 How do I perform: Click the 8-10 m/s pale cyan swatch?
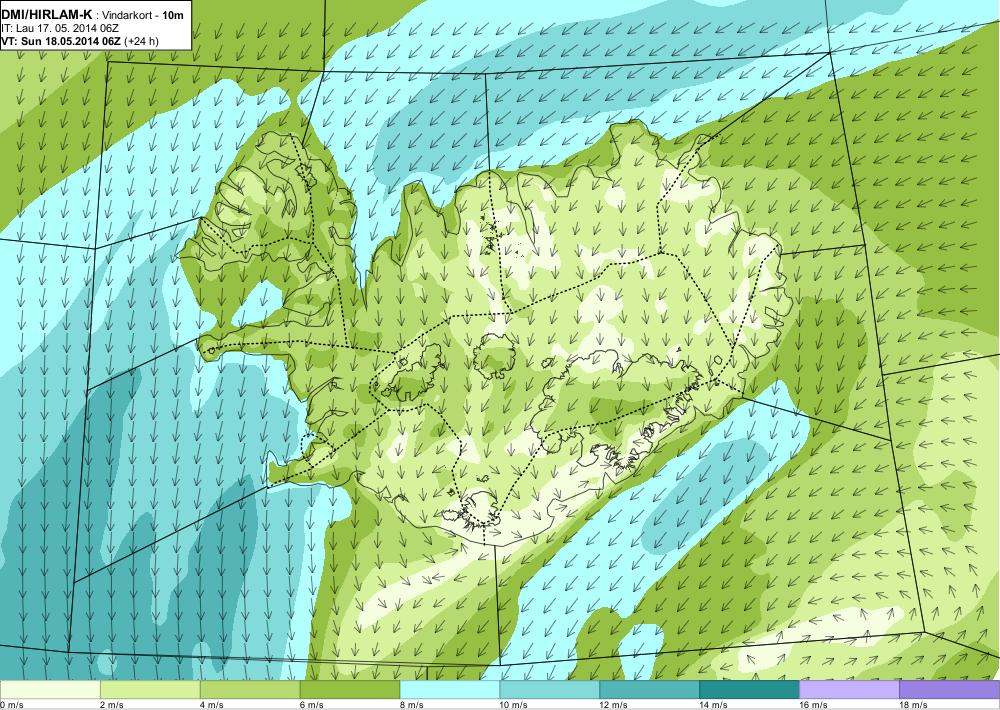(x=450, y=690)
